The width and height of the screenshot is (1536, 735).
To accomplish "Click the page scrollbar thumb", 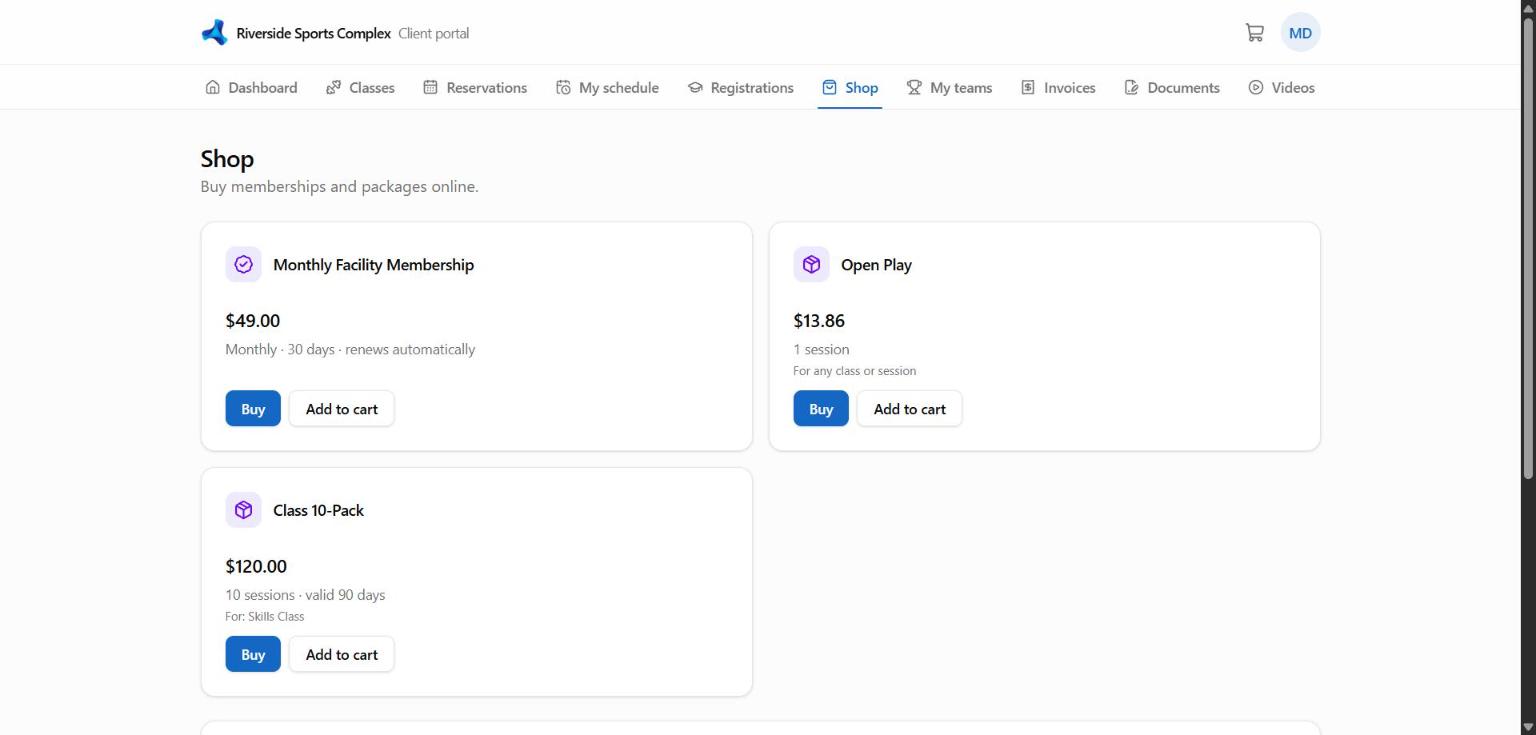I will click(x=1527, y=248).
